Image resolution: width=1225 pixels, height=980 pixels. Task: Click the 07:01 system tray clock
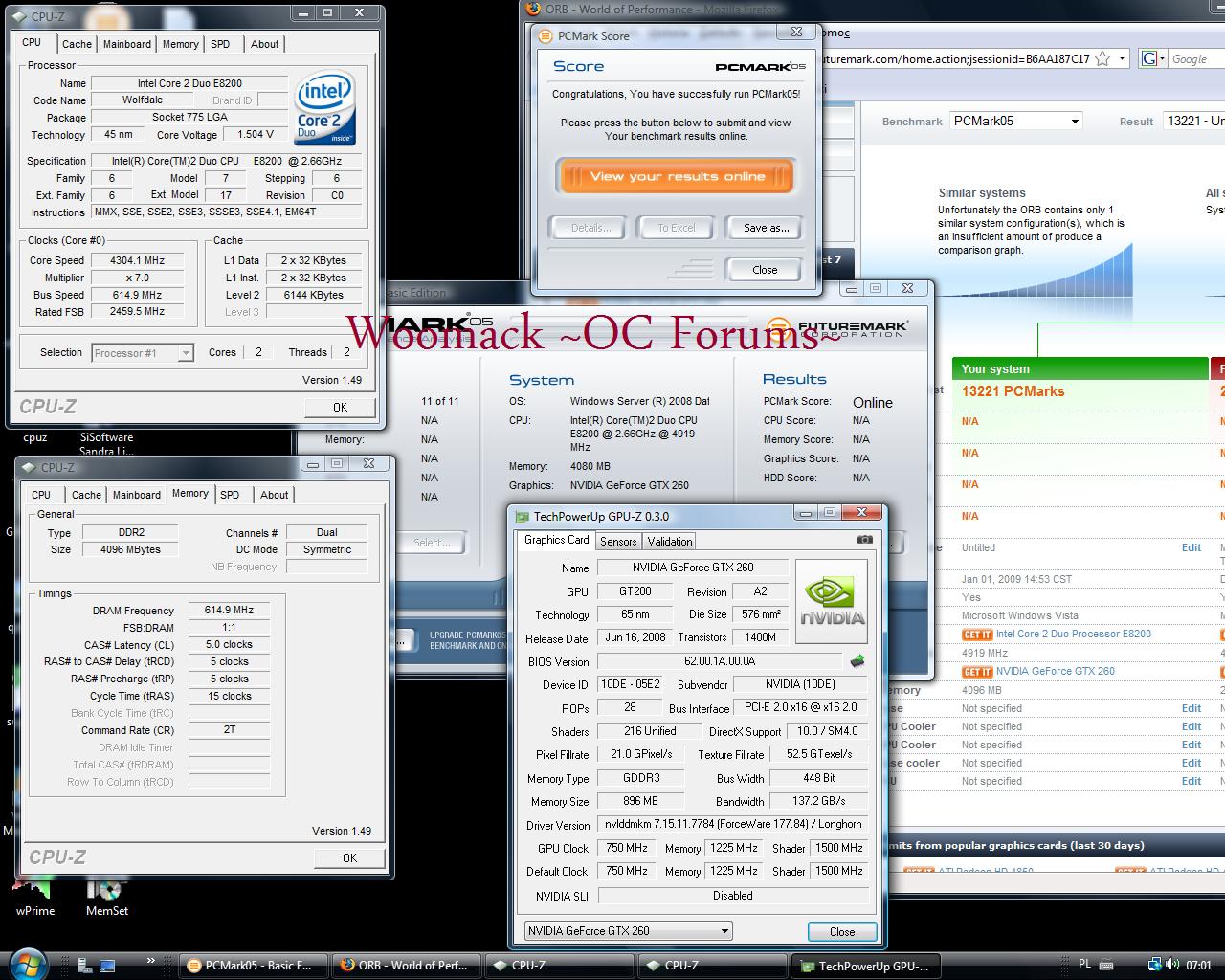(1199, 965)
